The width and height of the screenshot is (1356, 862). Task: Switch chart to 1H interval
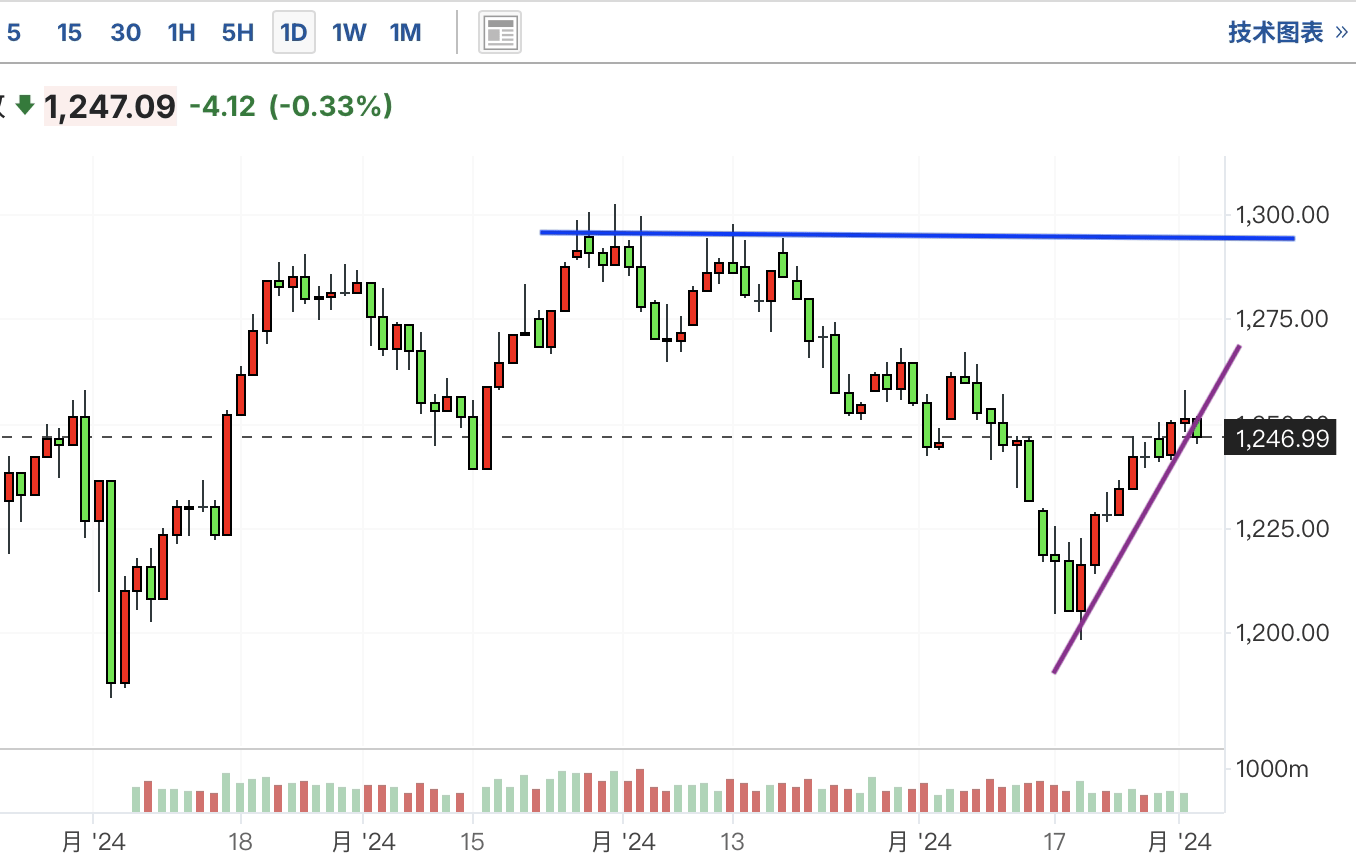point(181,33)
